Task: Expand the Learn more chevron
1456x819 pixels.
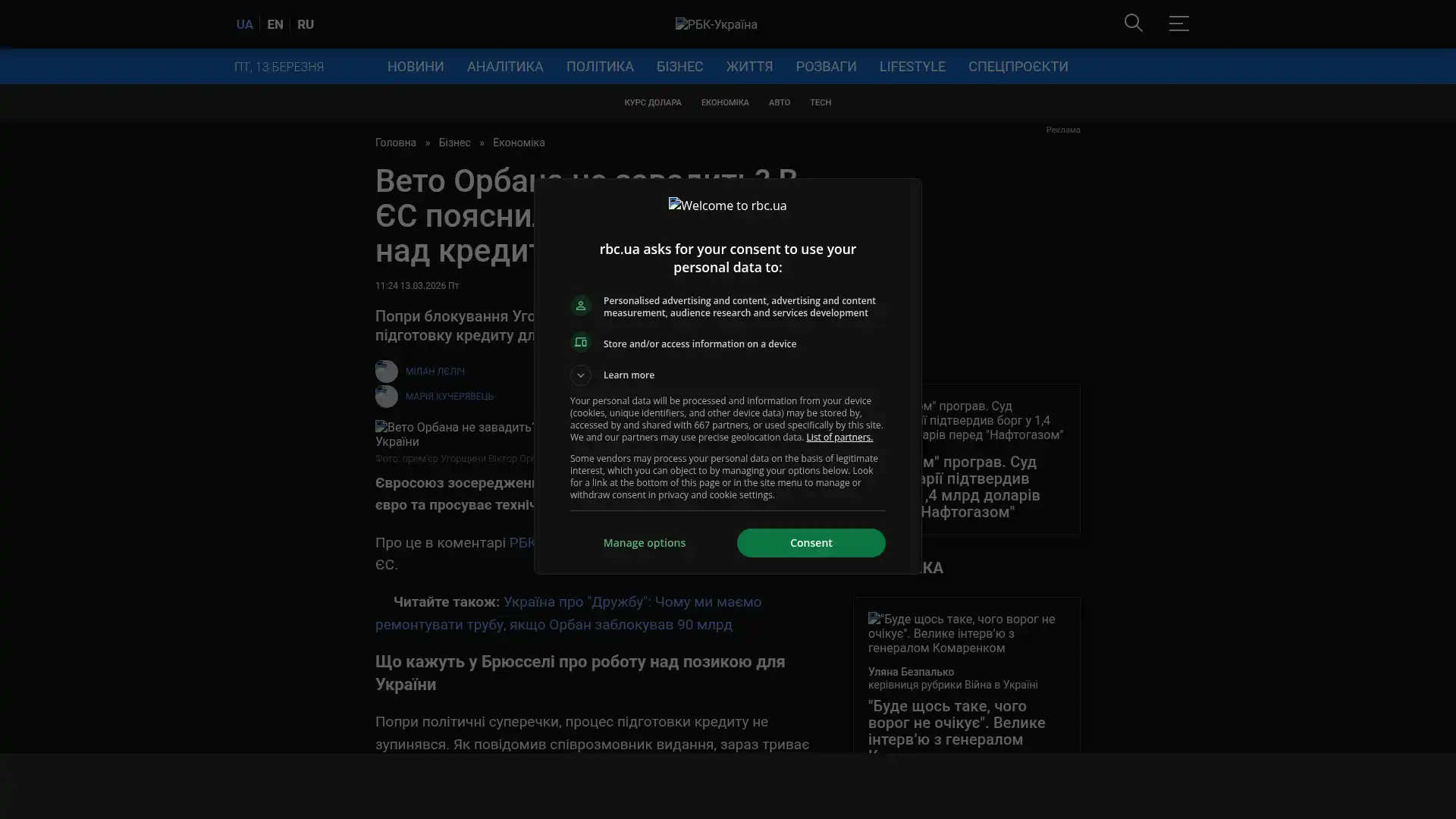Action: coord(580,375)
